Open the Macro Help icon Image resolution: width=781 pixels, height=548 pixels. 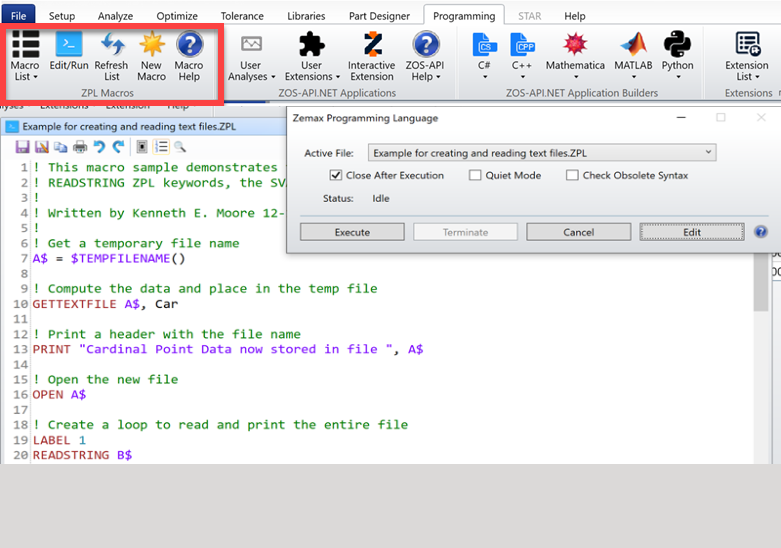189,56
